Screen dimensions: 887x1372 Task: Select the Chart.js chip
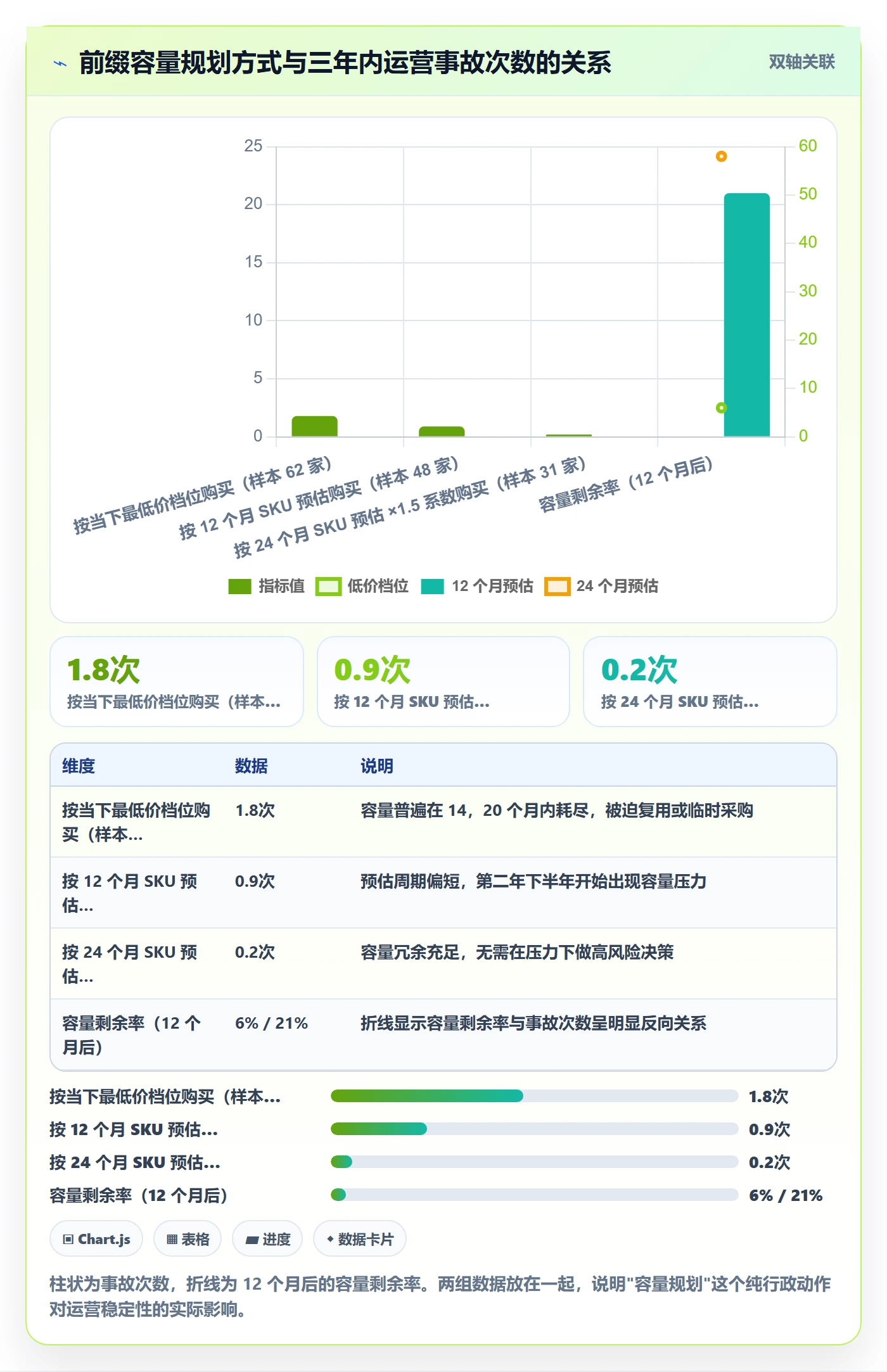pos(96,1239)
